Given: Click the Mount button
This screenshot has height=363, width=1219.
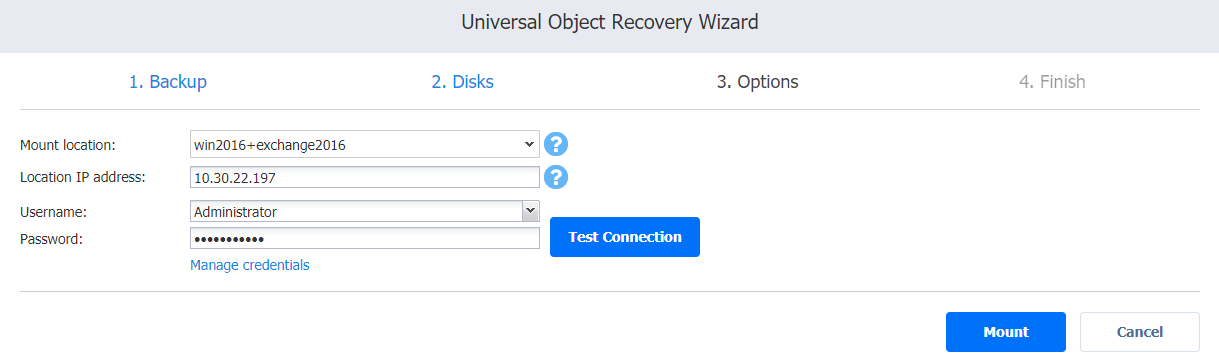Looking at the screenshot, I should pos(1006,332).
